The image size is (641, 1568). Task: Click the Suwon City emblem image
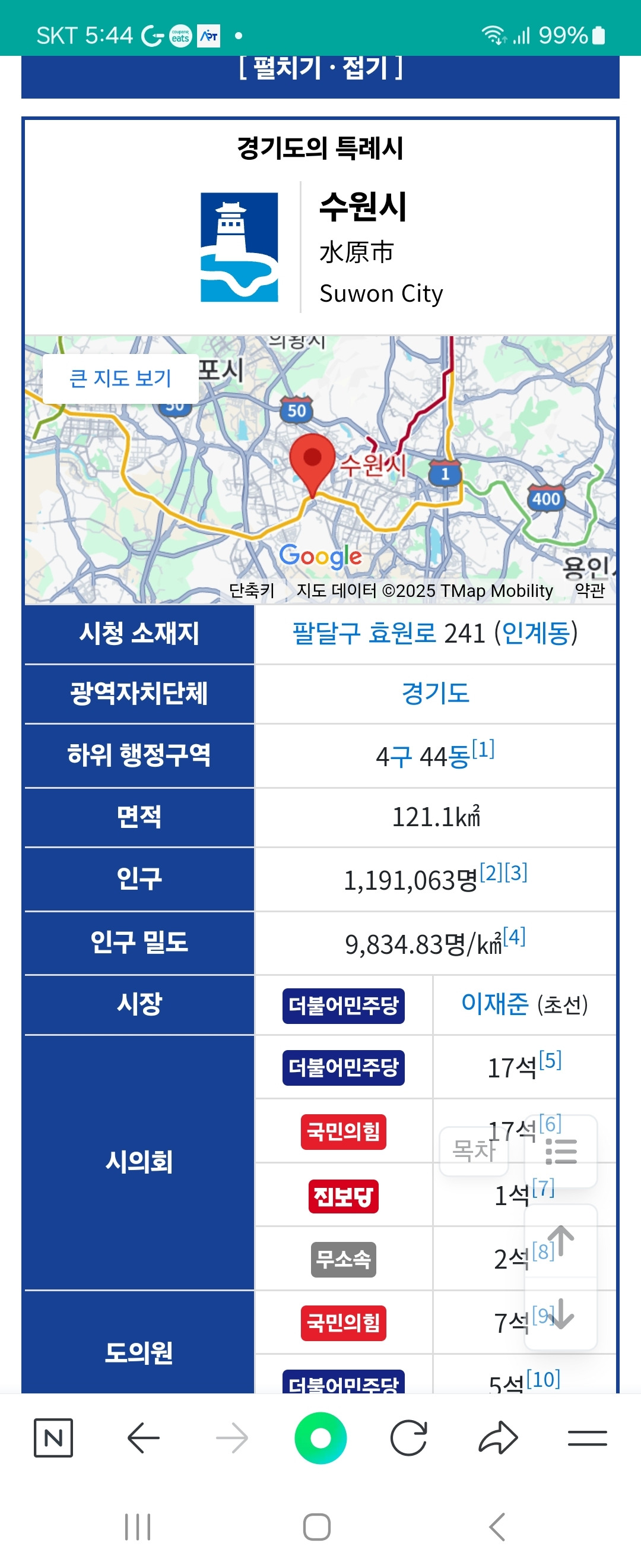coord(240,247)
